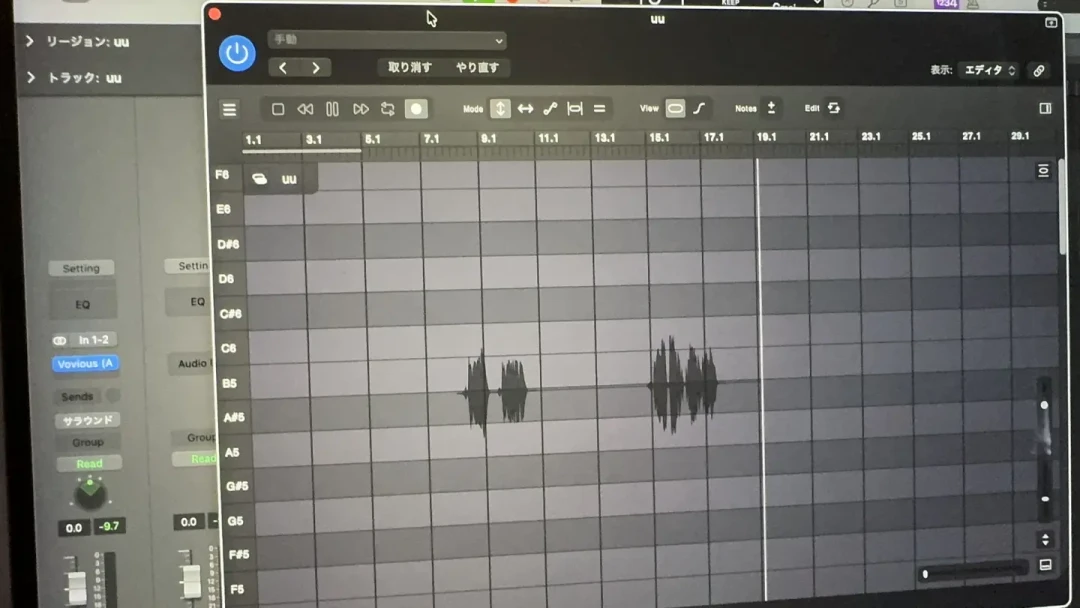
Task: Click the fast-forward transport button
Action: [x=360, y=109]
